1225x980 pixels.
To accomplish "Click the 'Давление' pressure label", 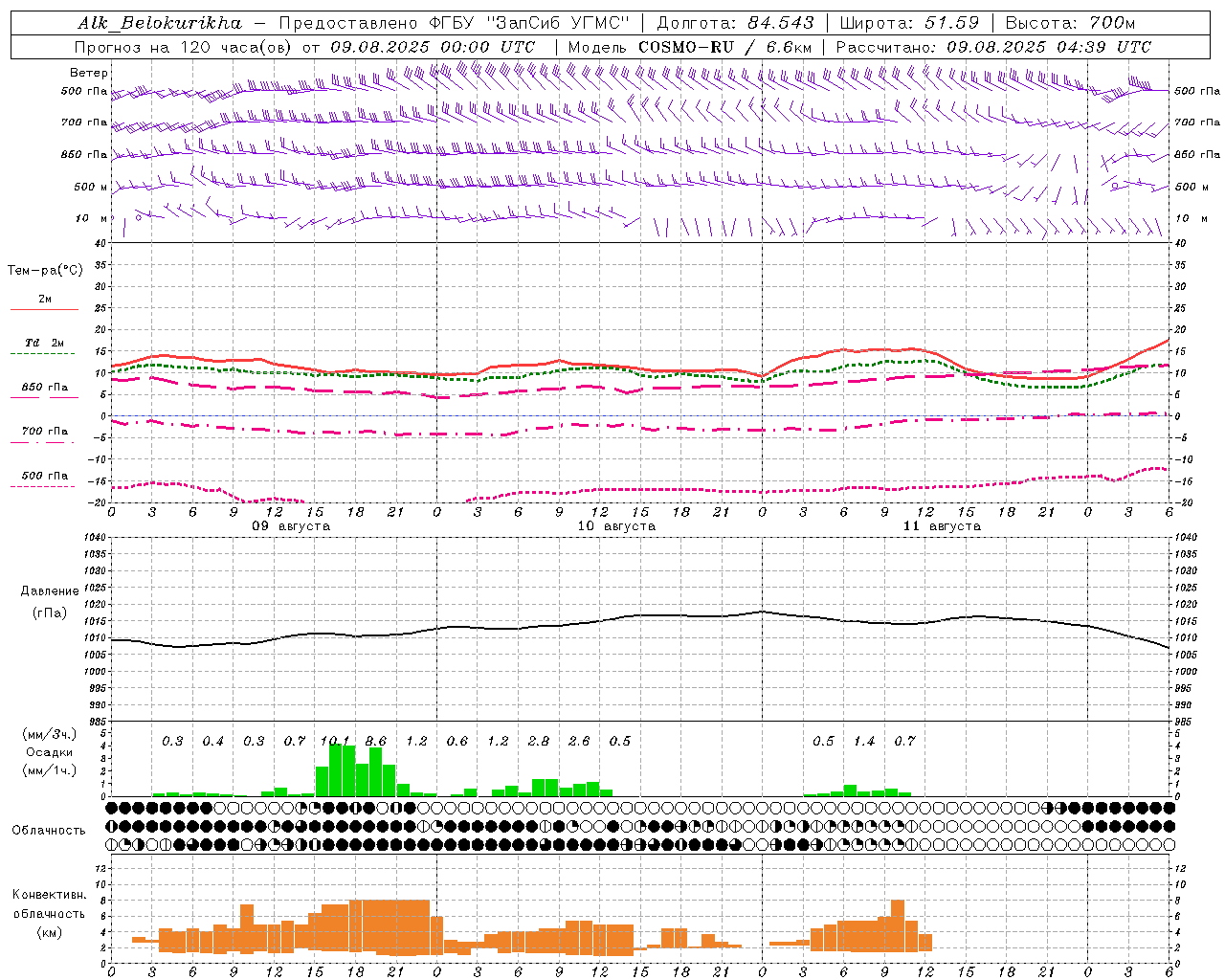I will click(49, 591).
